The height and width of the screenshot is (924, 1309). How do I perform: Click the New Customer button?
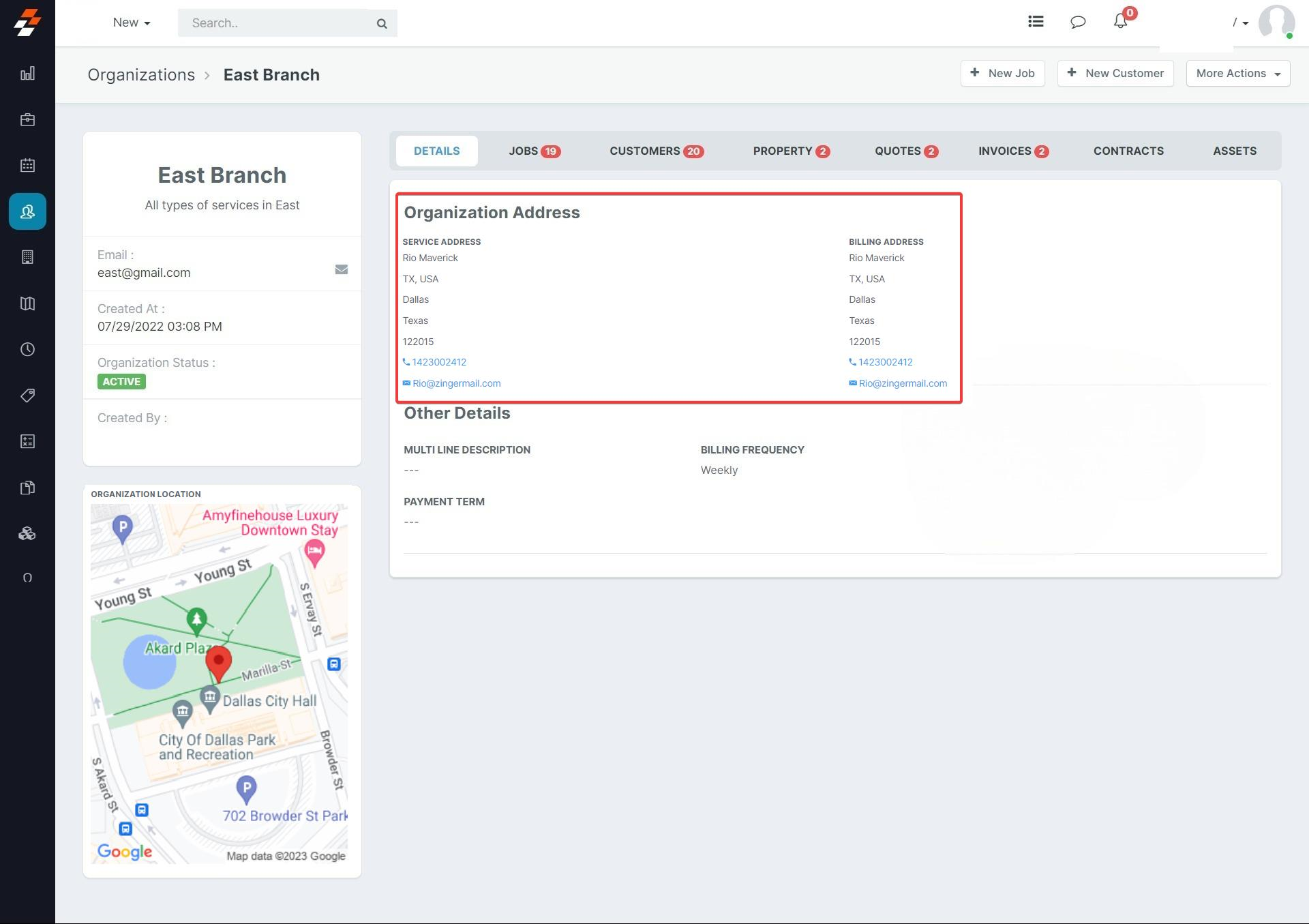tap(1115, 73)
